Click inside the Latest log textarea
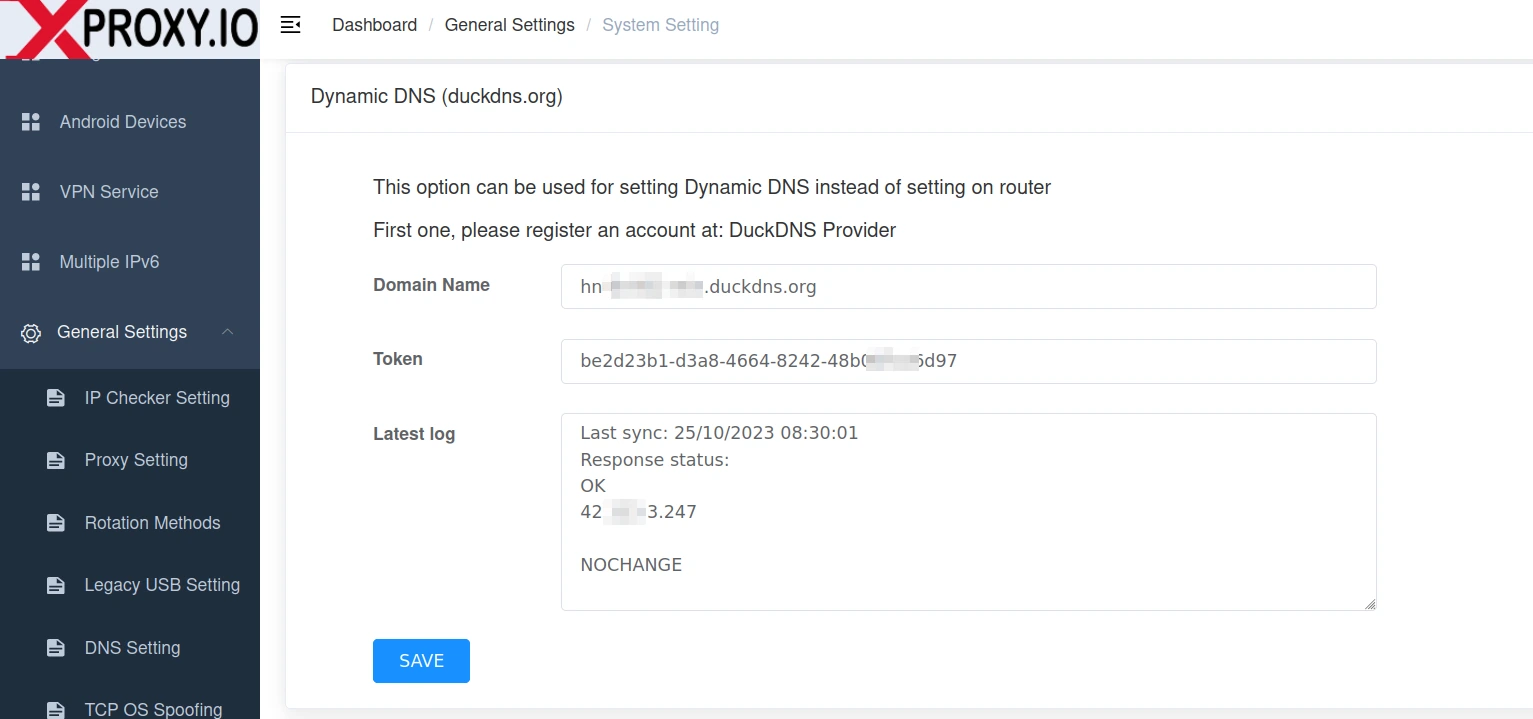Screen dimensions: 1533x719 coord(968,512)
